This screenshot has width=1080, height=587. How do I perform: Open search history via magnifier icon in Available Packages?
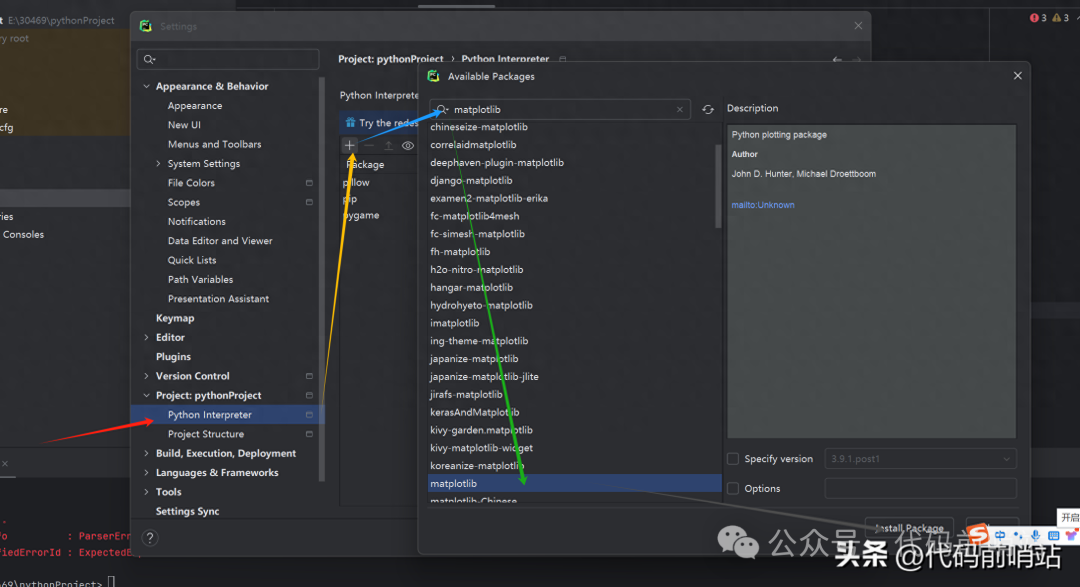click(442, 110)
